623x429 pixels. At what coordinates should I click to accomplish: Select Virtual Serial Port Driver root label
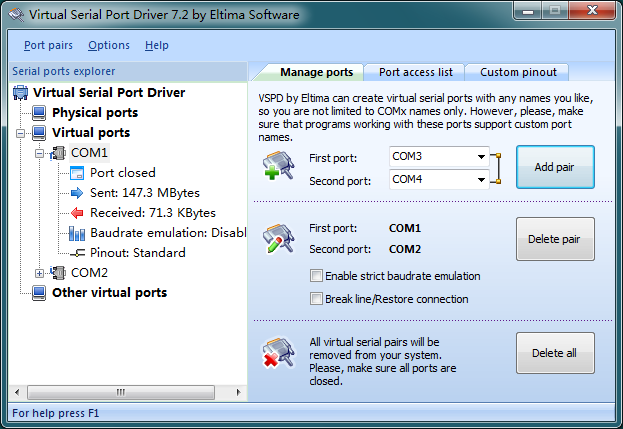pos(109,93)
